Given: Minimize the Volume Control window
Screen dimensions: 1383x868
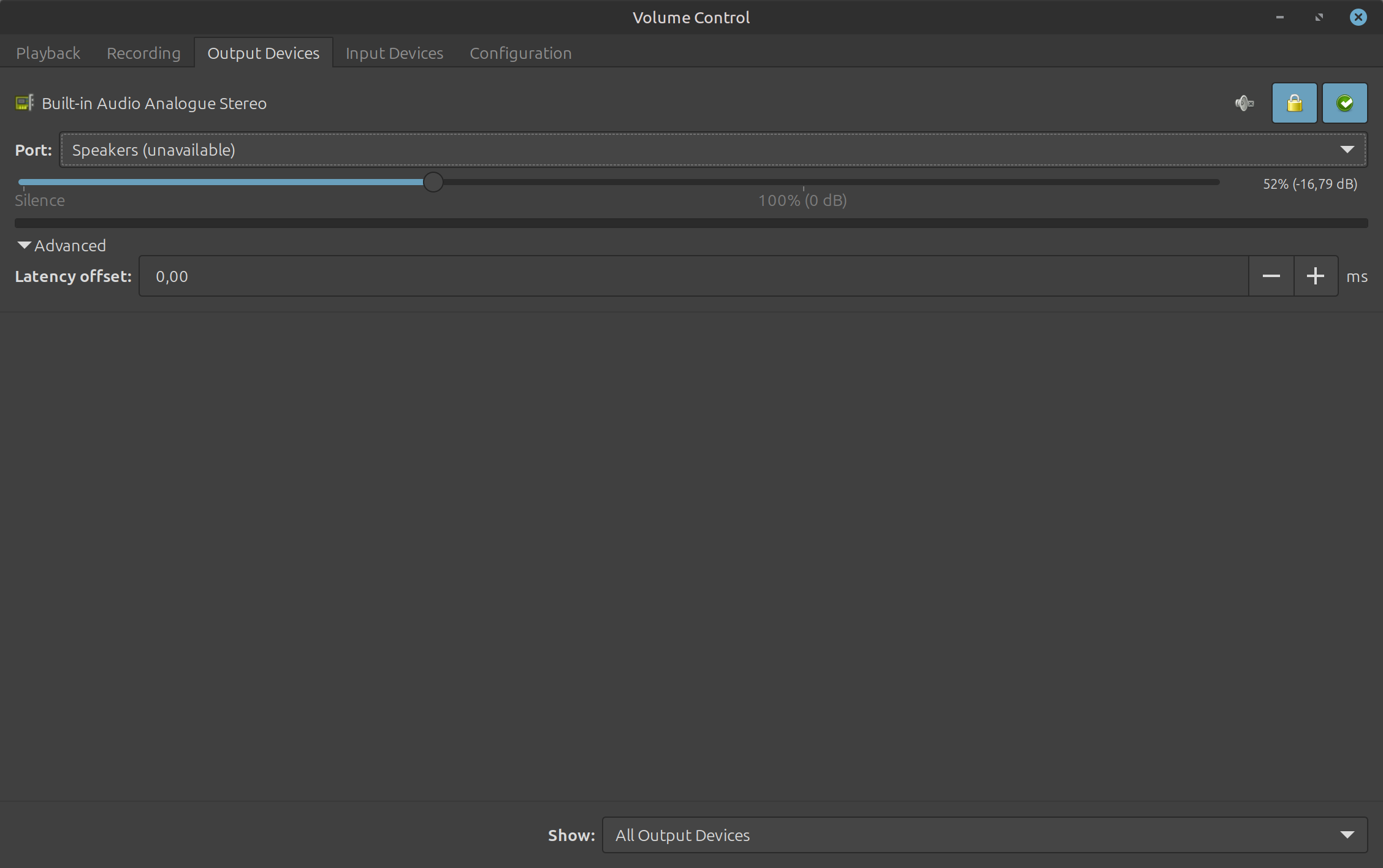Looking at the screenshot, I should click(x=1279, y=17).
